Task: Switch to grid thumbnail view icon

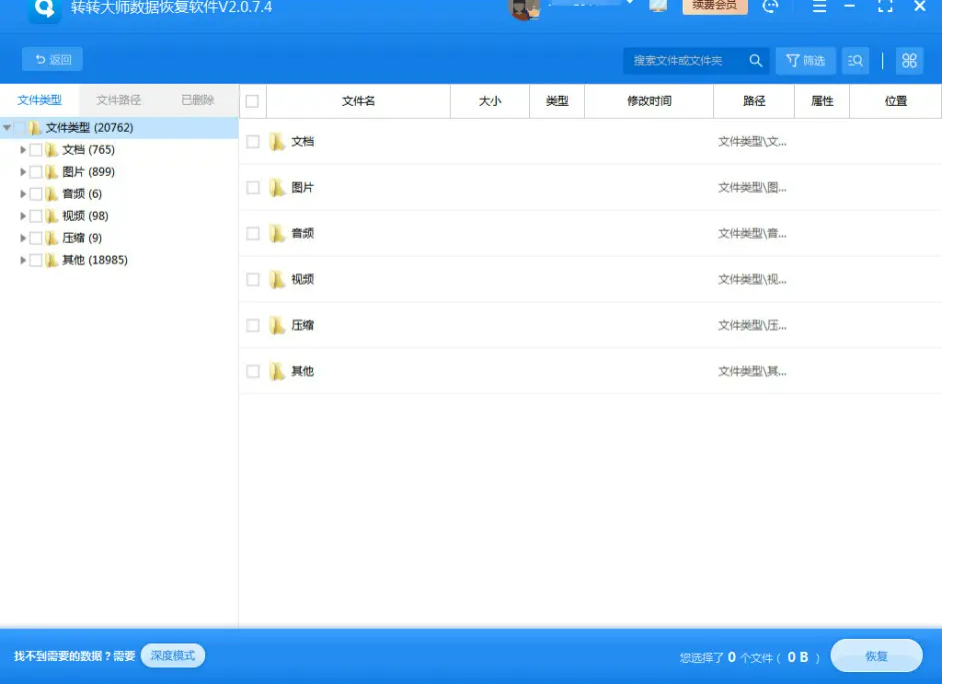Action: tap(909, 60)
